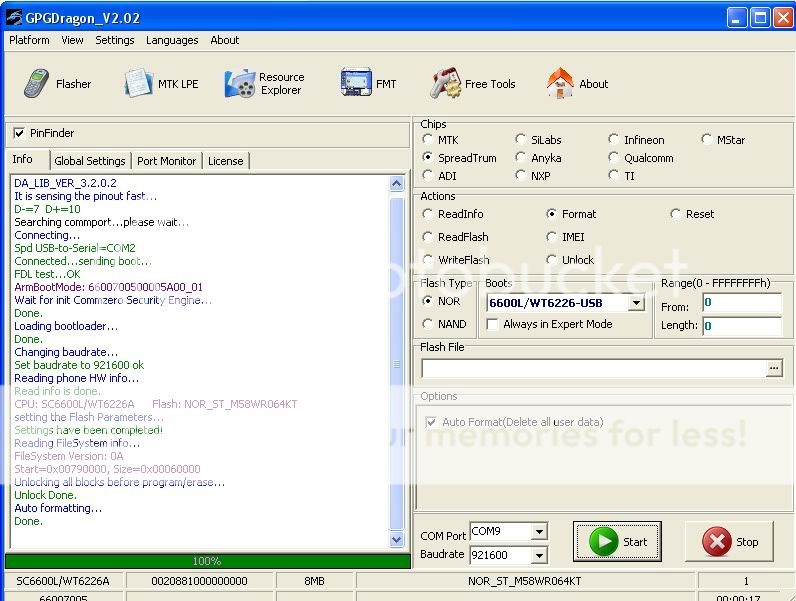The image size is (796, 601).
Task: Open Free Tools toolbox icon
Action: click(445, 83)
